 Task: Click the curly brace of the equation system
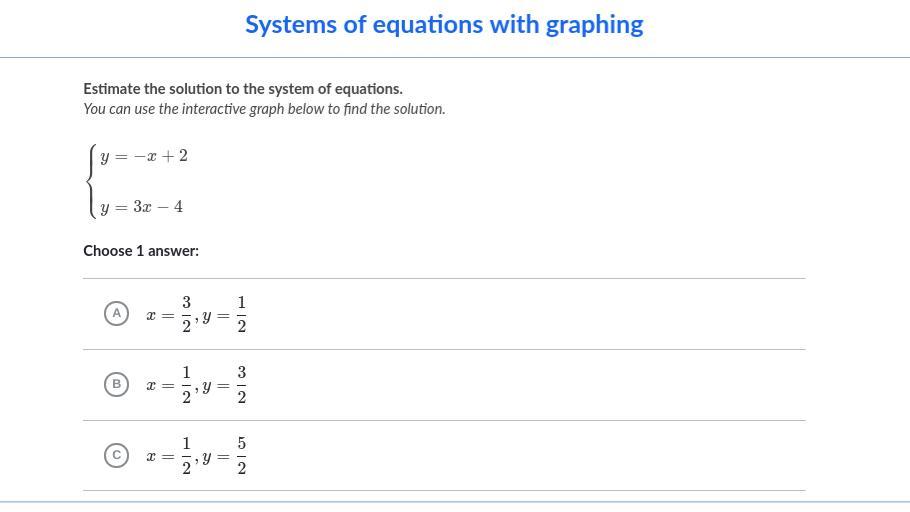click(x=91, y=181)
